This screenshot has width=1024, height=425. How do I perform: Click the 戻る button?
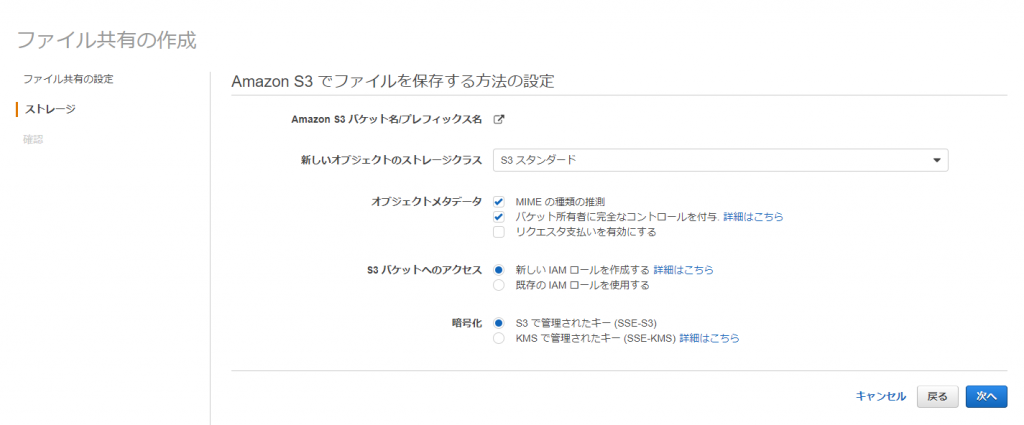tap(937, 396)
